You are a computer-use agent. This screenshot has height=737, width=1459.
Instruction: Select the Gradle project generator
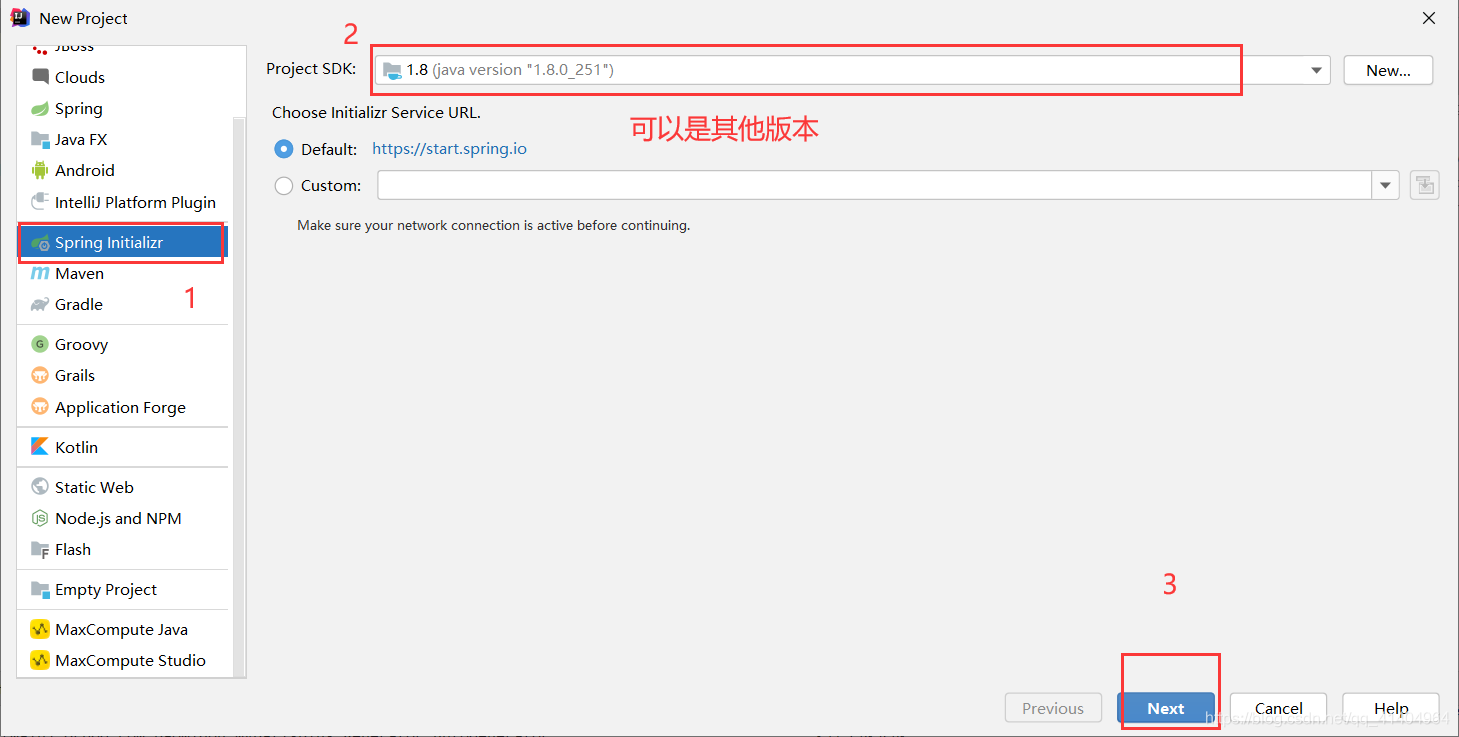click(x=78, y=304)
